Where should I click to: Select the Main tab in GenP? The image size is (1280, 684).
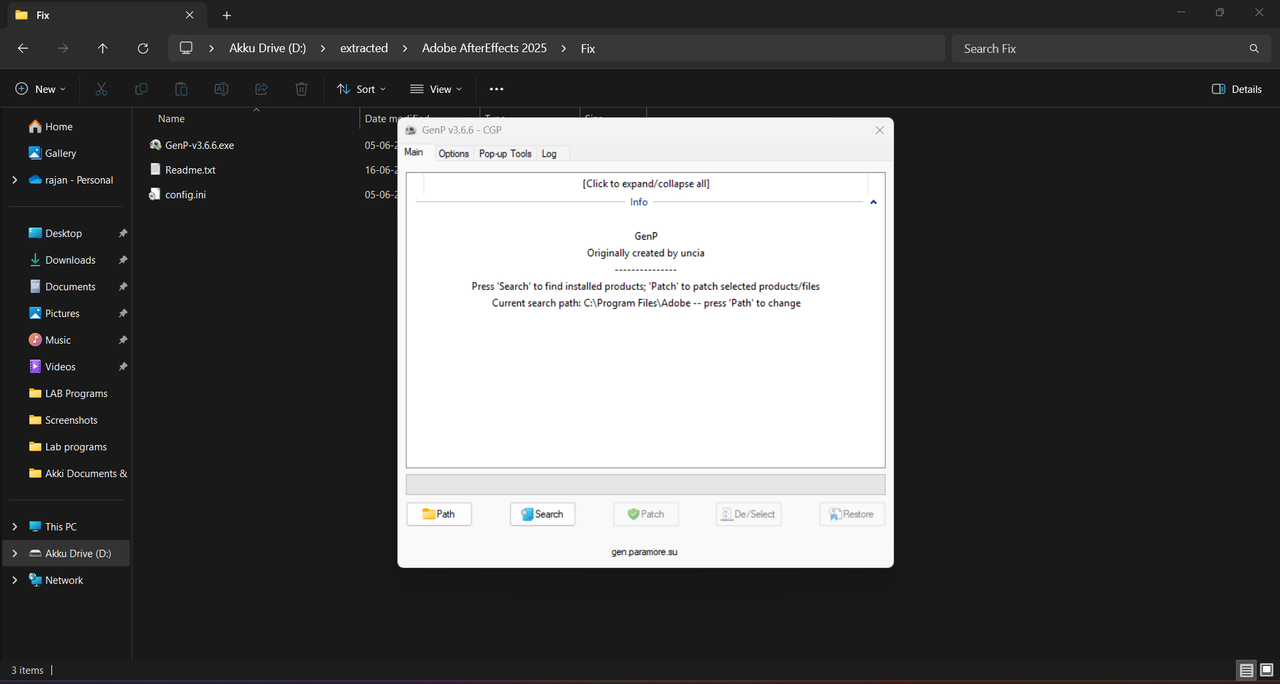click(414, 152)
